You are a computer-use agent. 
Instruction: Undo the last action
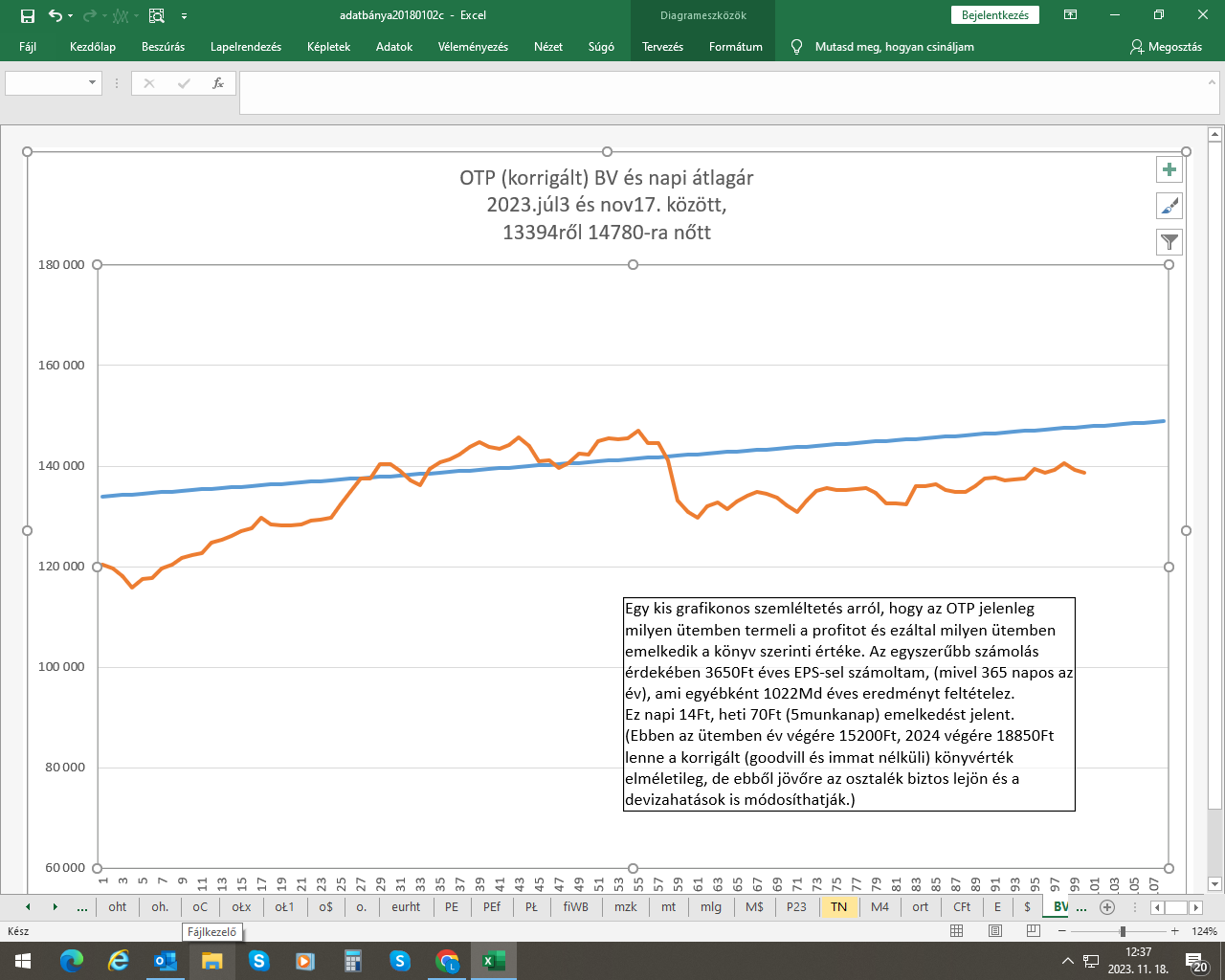[55, 15]
